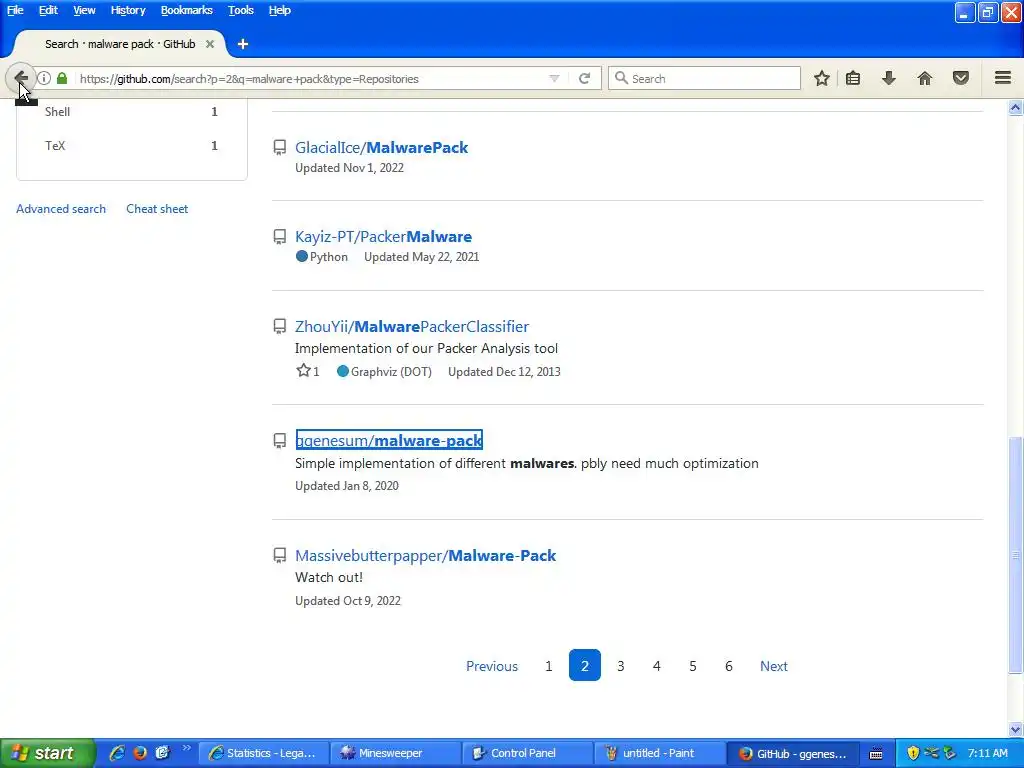Open the Help menu
This screenshot has width=1024, height=768.
coord(280,10)
